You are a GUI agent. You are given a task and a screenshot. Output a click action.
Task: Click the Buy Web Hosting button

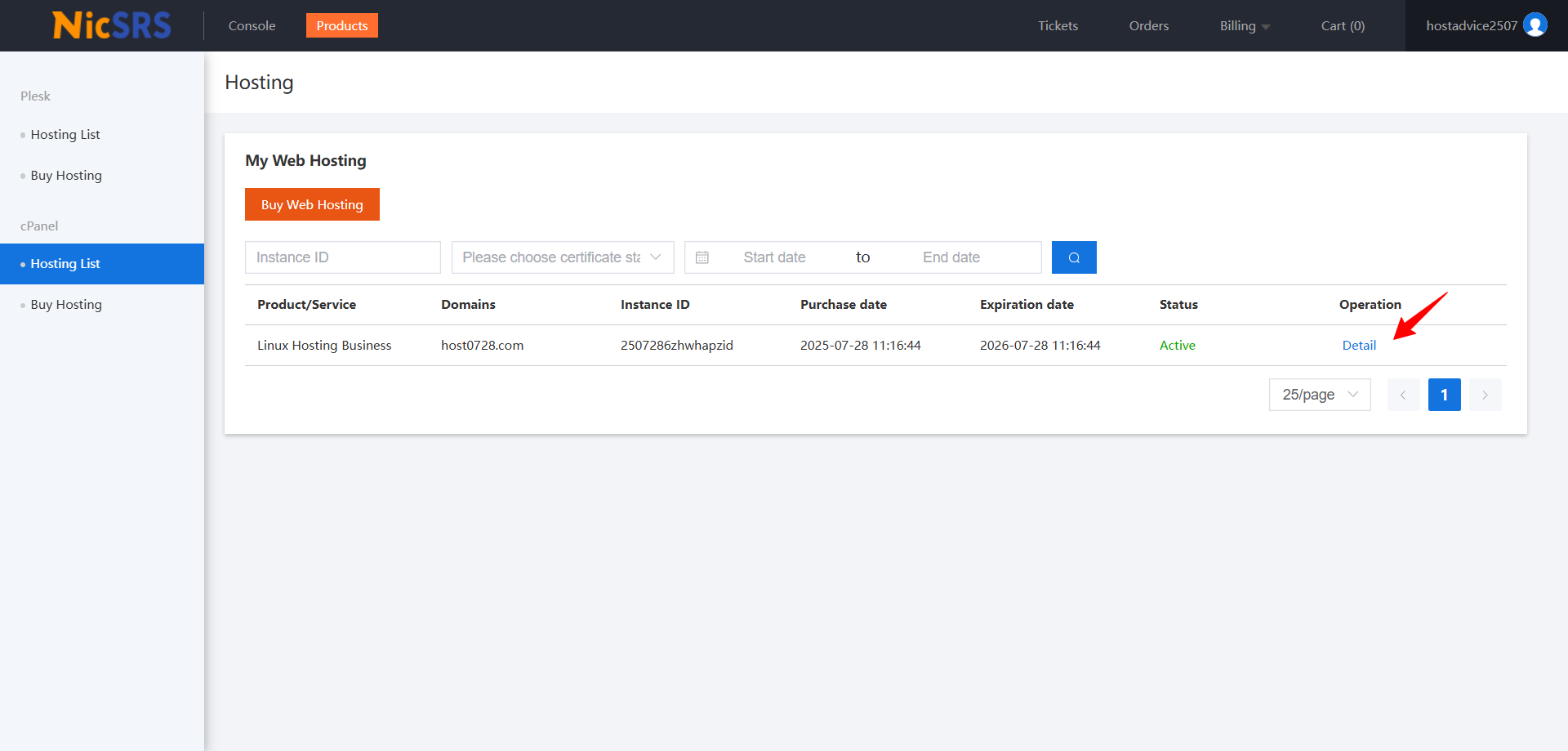[312, 204]
